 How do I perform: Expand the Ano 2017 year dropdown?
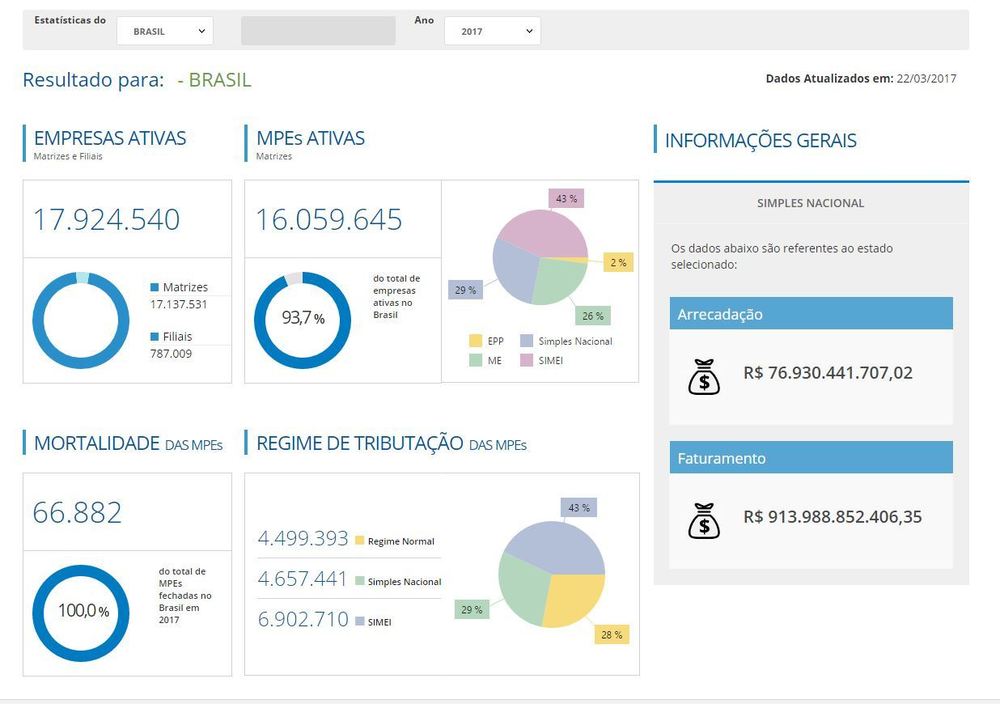point(492,31)
